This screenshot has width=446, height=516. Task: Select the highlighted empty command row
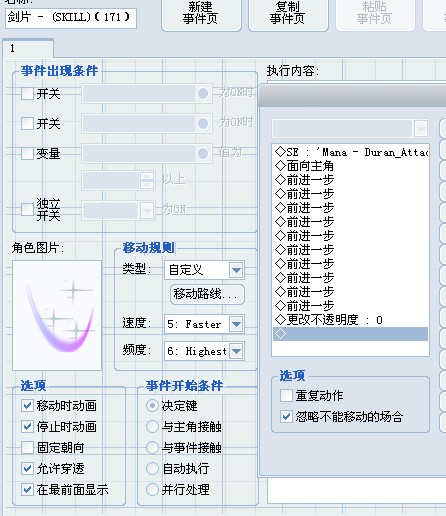click(350, 334)
